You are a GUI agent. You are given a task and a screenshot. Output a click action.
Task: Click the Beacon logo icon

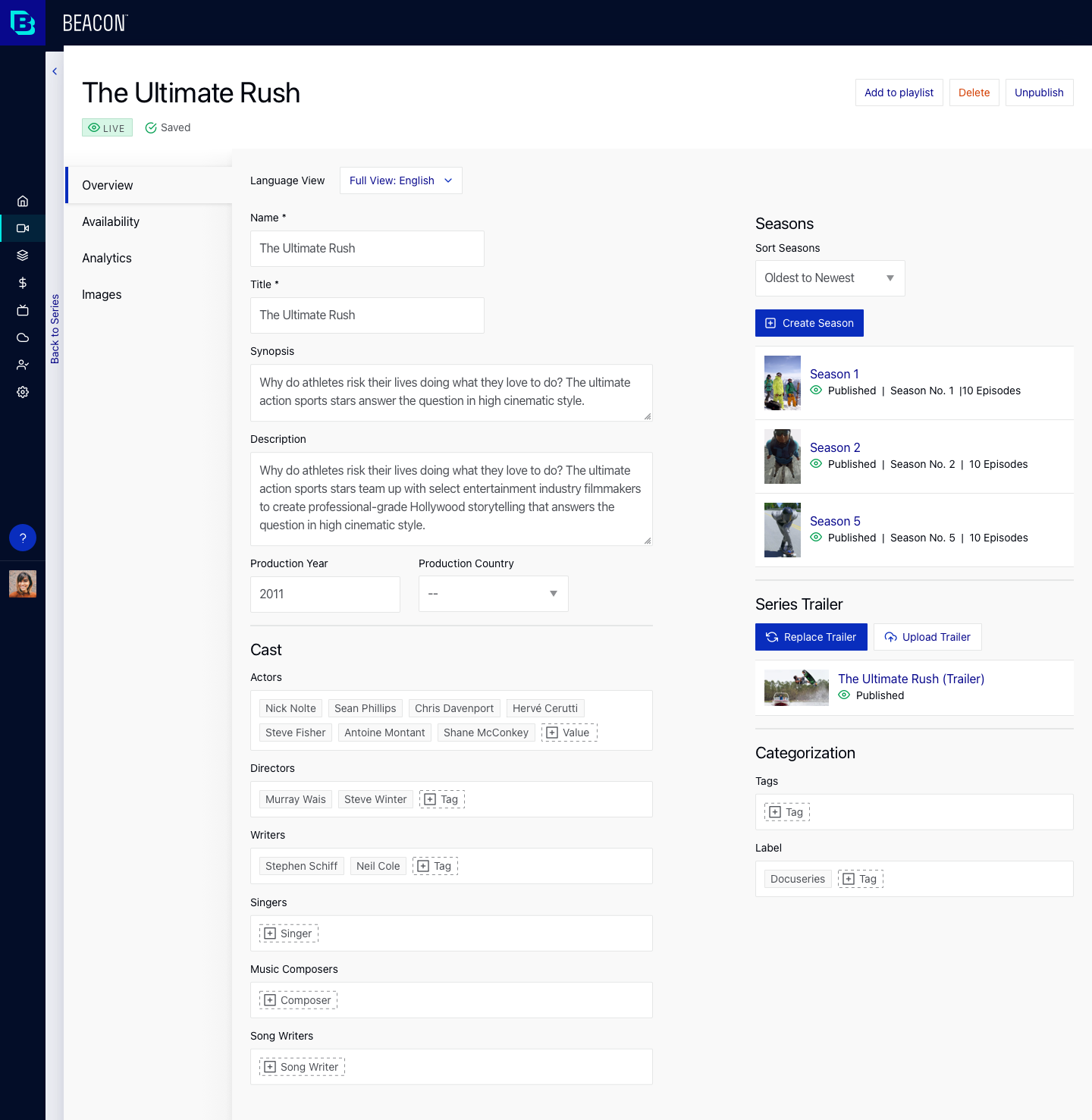click(23, 23)
